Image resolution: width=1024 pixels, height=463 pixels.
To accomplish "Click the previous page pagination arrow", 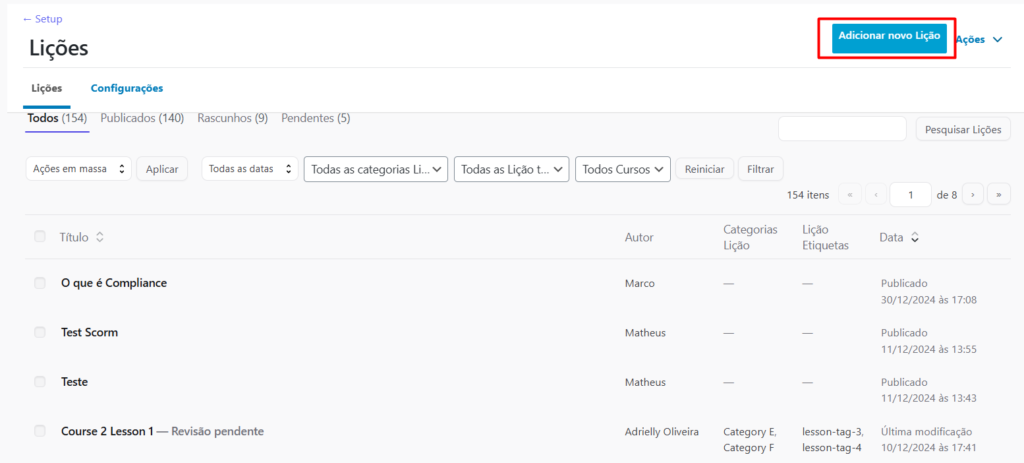I will point(876,195).
